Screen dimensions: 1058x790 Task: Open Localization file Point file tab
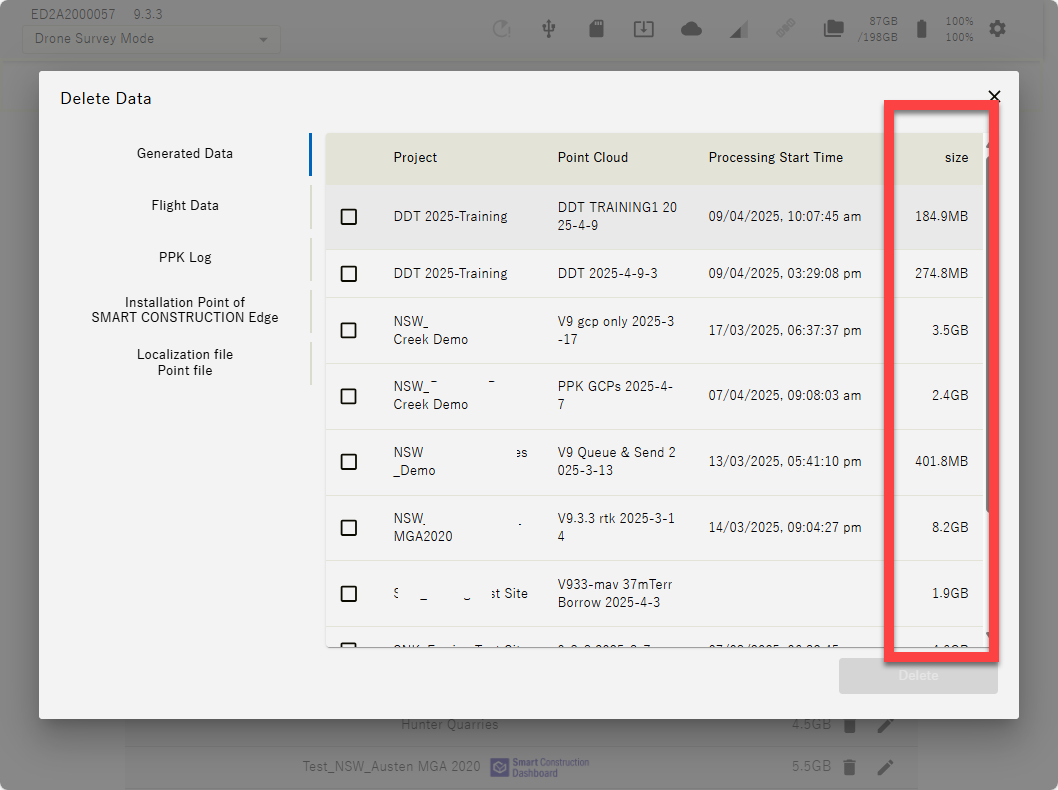185,362
